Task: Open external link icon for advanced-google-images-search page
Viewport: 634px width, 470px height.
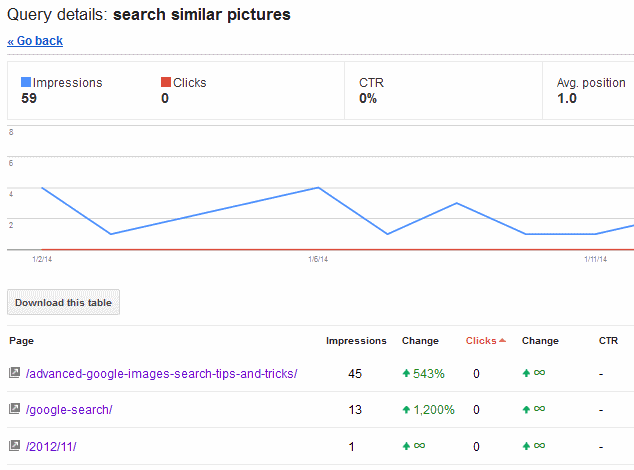Action: pyautogui.click(x=15, y=373)
